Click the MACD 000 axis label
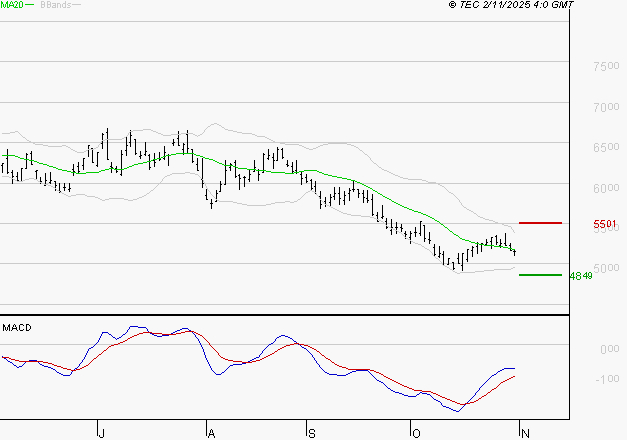Image resolution: width=627 pixels, height=440 pixels. pyautogui.click(x=610, y=349)
